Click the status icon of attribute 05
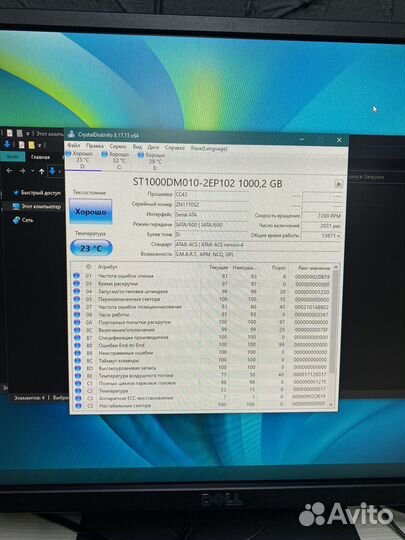The width and height of the screenshot is (405, 540). 77,299
